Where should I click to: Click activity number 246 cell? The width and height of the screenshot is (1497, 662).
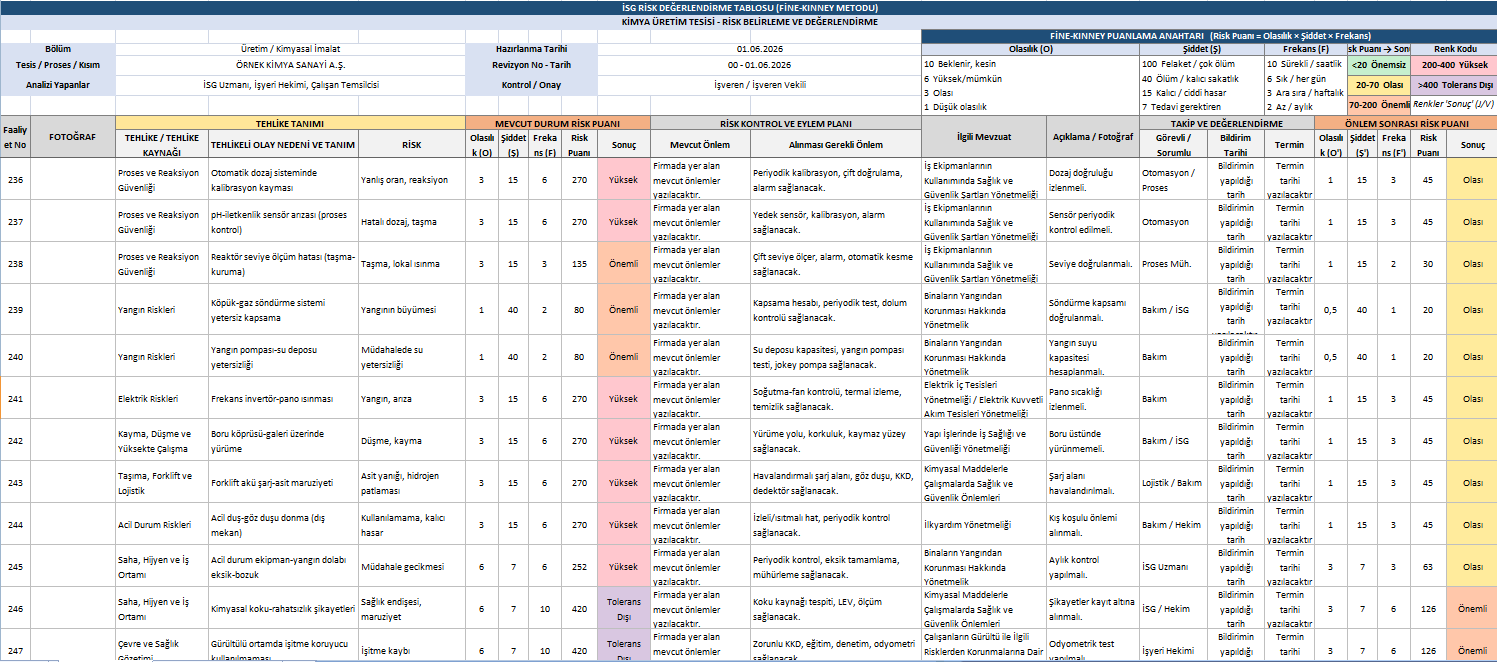click(x=15, y=608)
